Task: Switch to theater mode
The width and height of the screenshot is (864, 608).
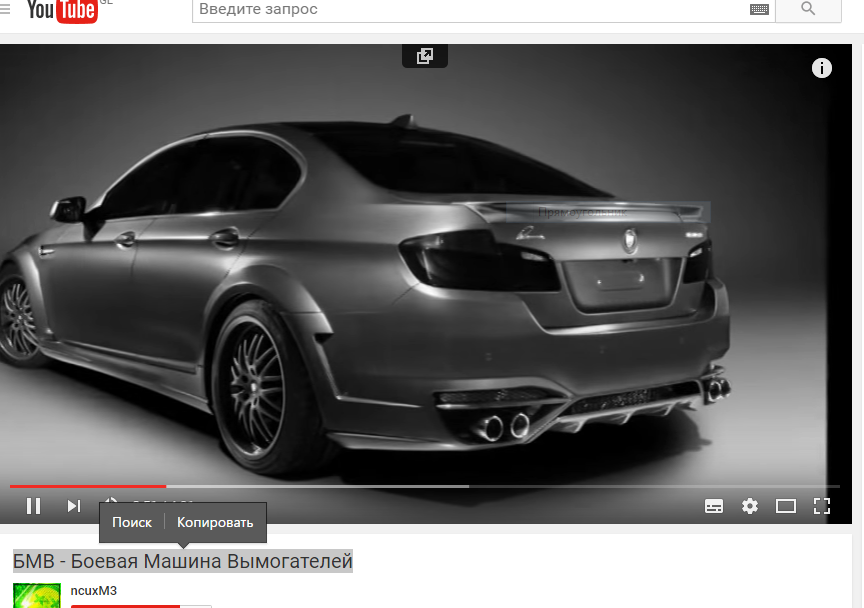Action: coord(786,506)
